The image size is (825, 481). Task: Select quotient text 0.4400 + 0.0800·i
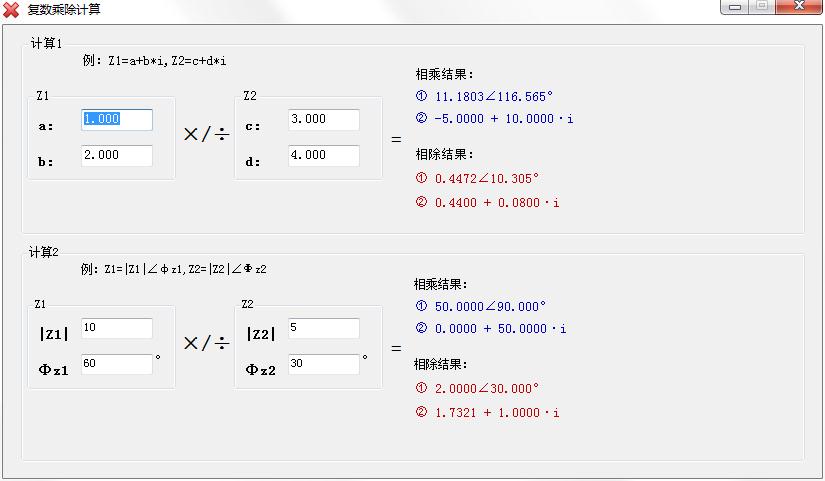[496, 203]
